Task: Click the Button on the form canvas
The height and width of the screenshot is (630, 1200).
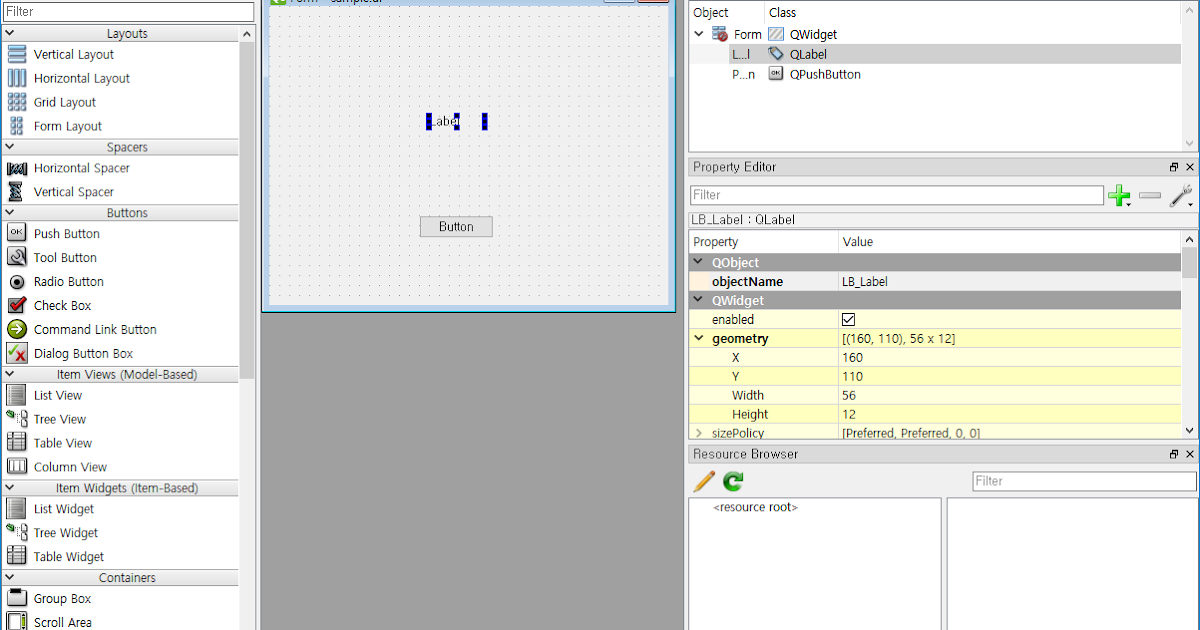Action: (455, 226)
